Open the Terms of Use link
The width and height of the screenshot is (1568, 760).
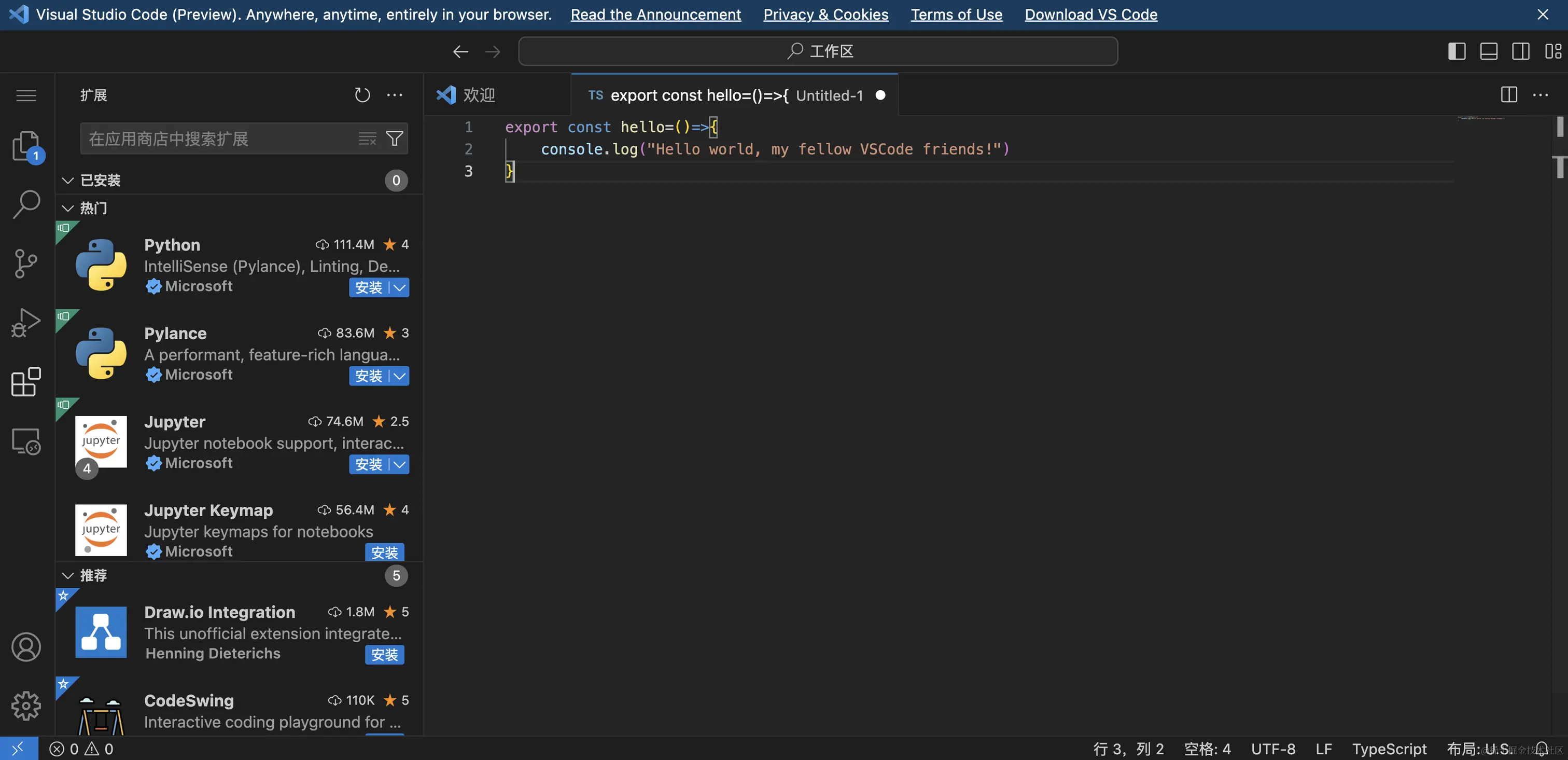point(956,15)
